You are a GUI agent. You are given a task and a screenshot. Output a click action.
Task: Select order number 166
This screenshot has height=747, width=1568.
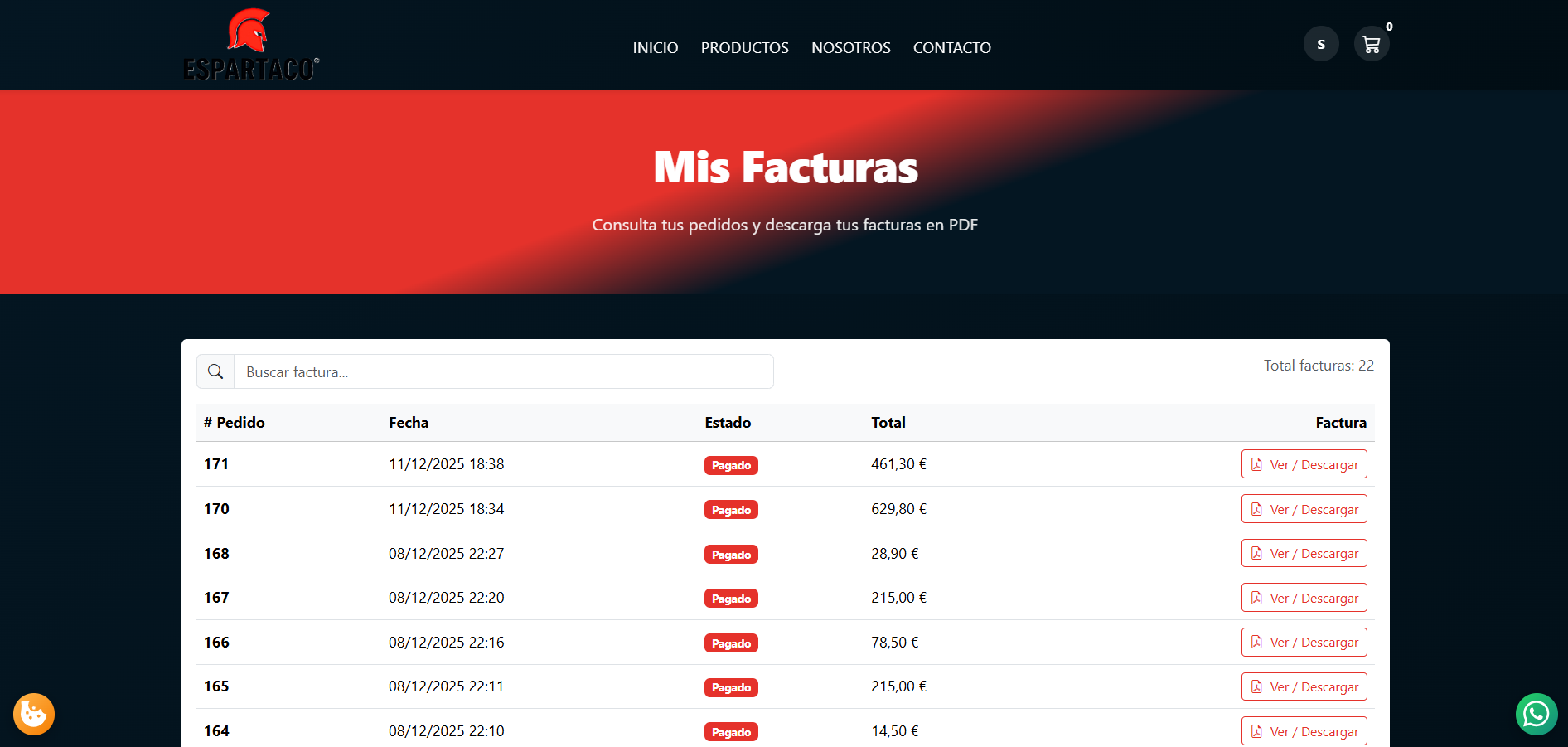point(216,642)
